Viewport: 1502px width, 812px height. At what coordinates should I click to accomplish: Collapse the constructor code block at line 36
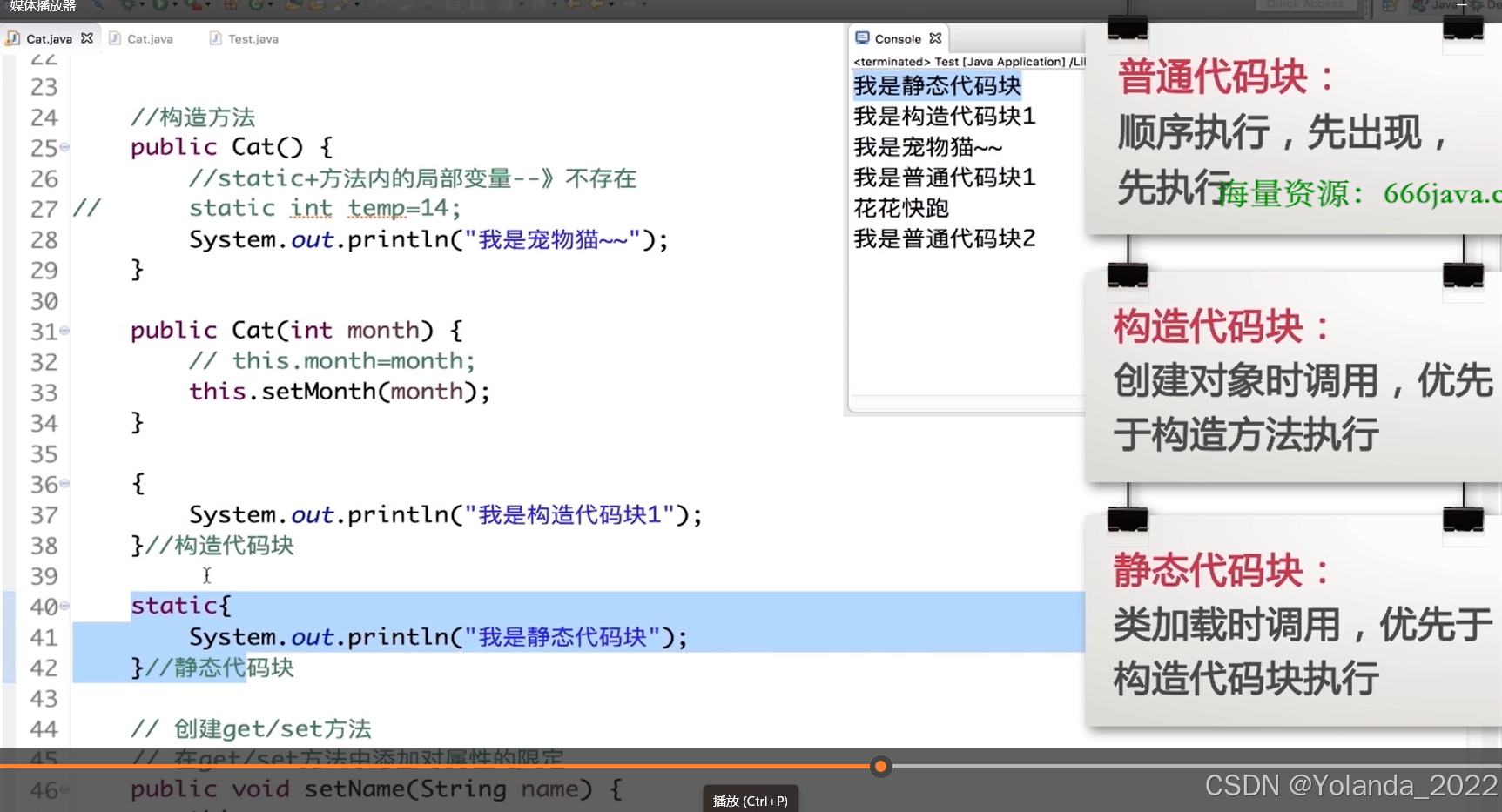coord(64,484)
